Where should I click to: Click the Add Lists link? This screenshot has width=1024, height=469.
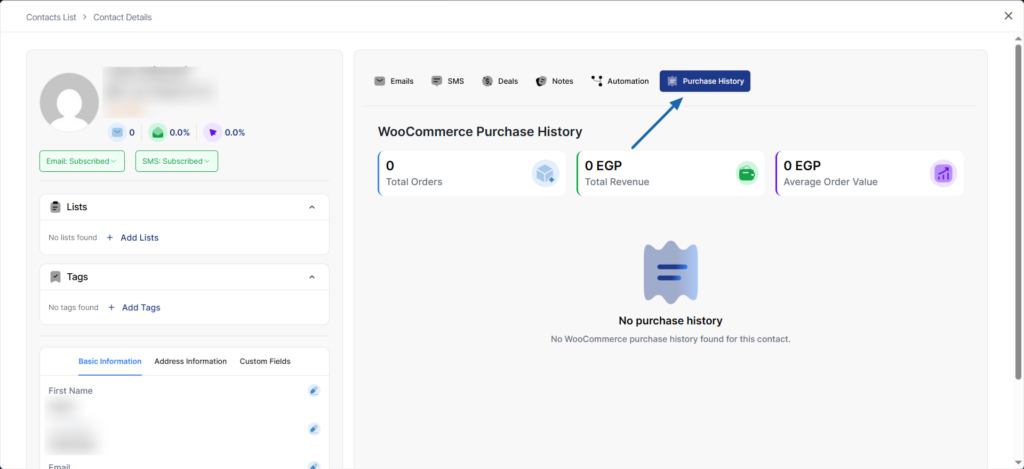click(139, 238)
